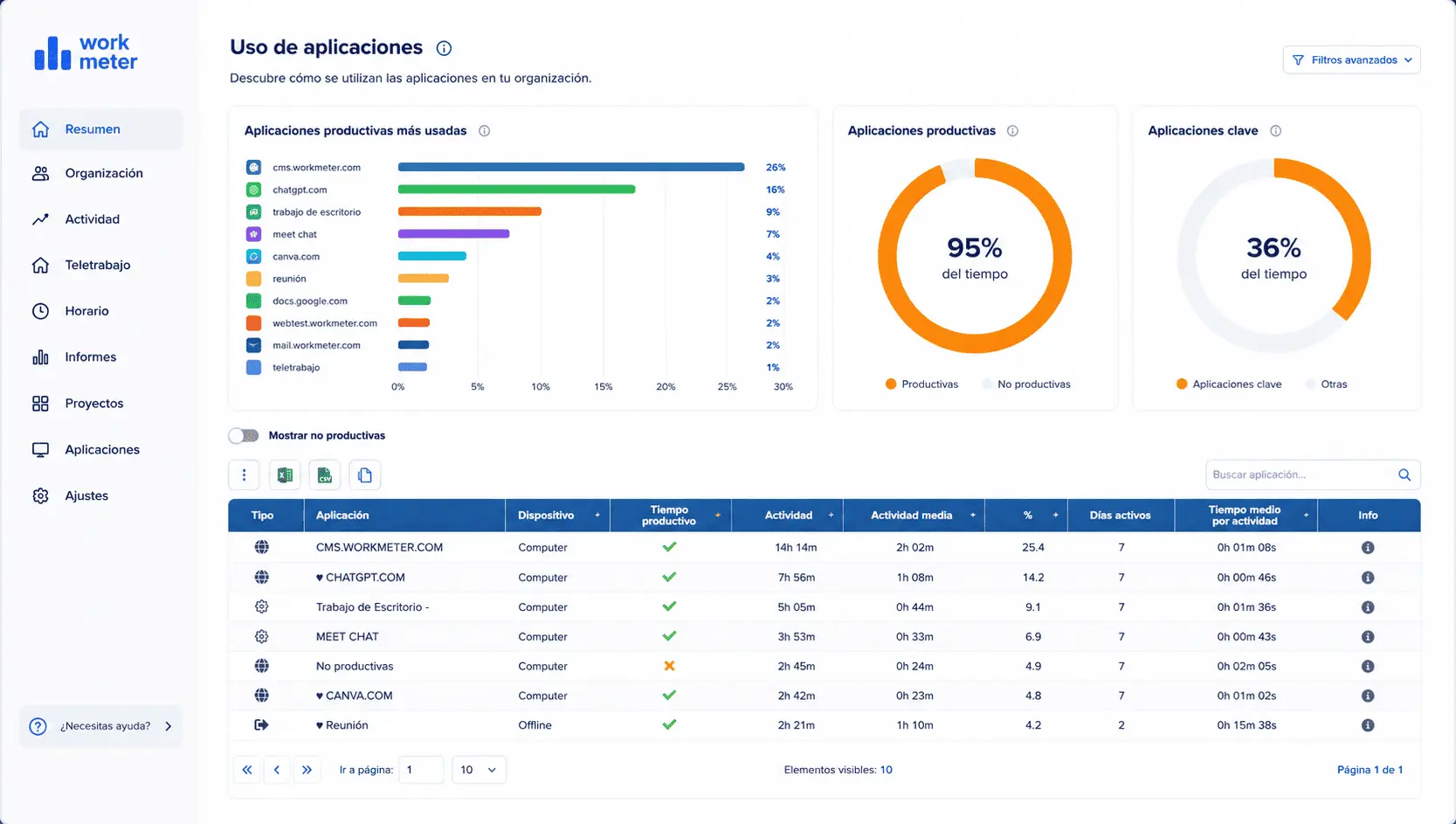Export table to Excel icon
The width and height of the screenshot is (1456, 824).
285,475
